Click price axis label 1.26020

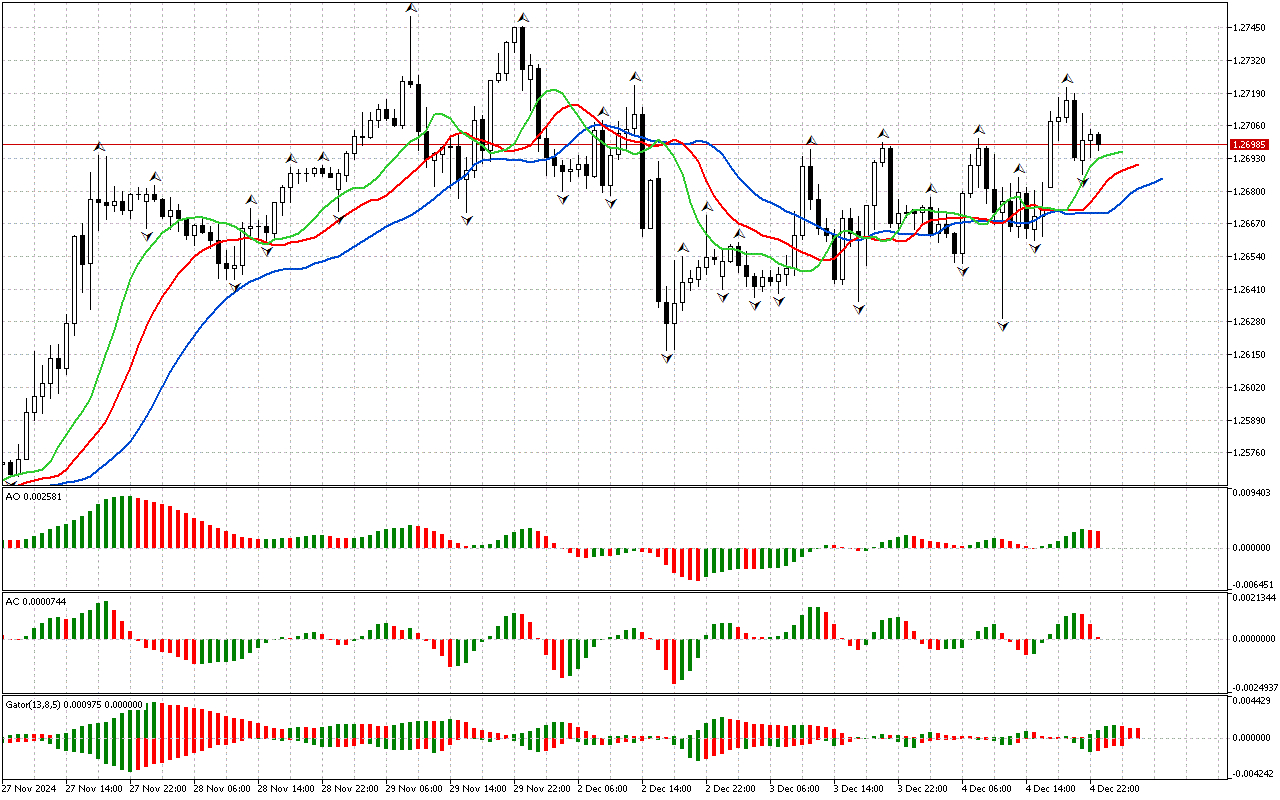click(1251, 388)
